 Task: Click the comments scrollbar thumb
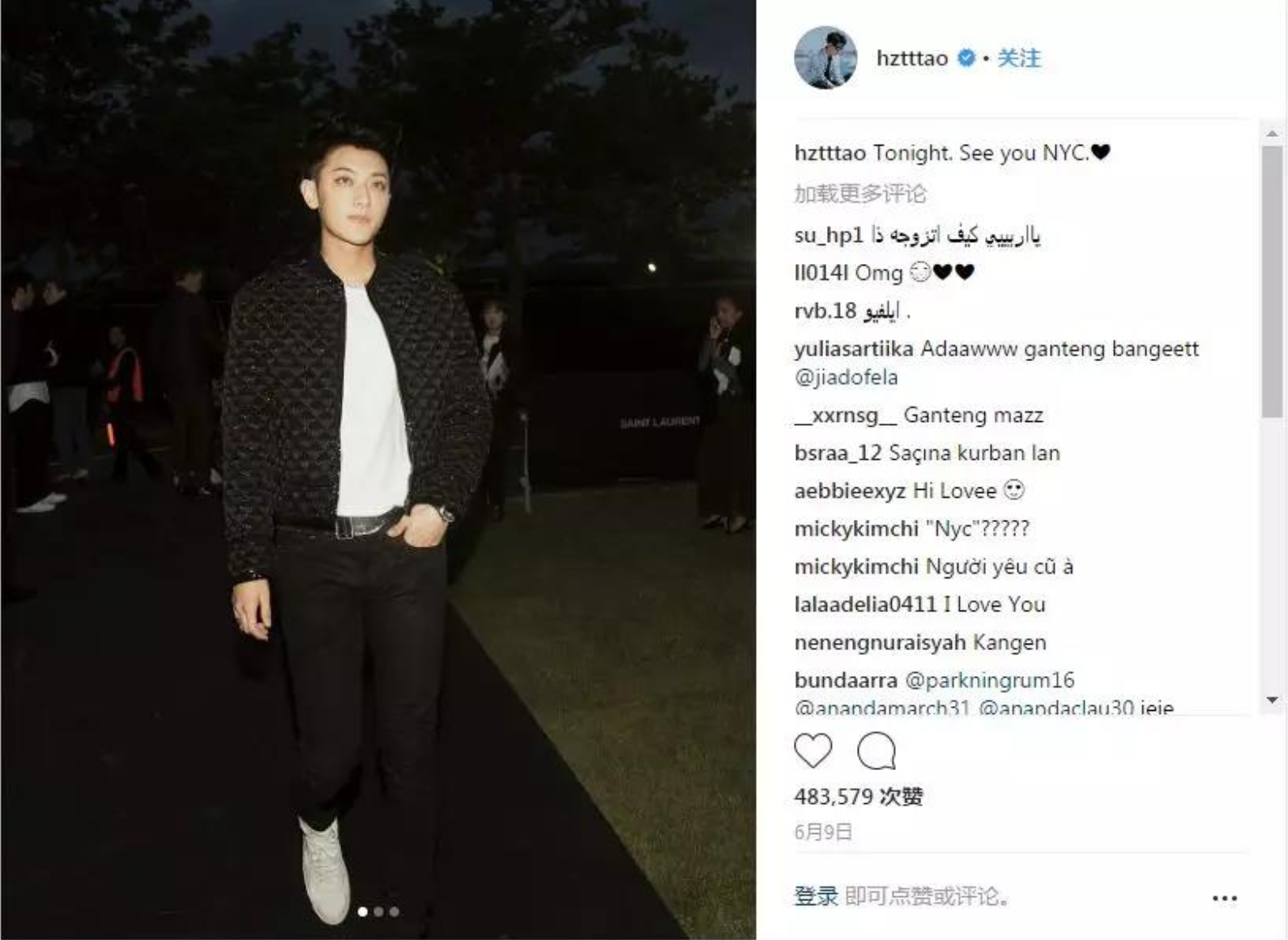(x=1272, y=281)
